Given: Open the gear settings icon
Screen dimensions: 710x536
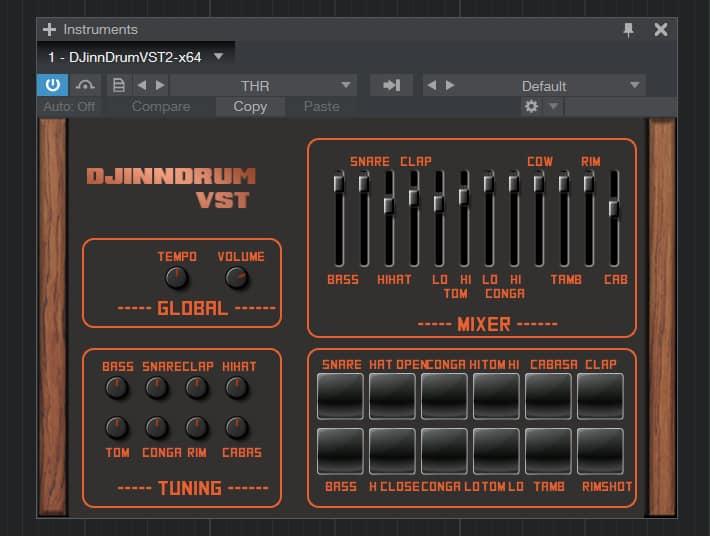Looking at the screenshot, I should [531, 106].
